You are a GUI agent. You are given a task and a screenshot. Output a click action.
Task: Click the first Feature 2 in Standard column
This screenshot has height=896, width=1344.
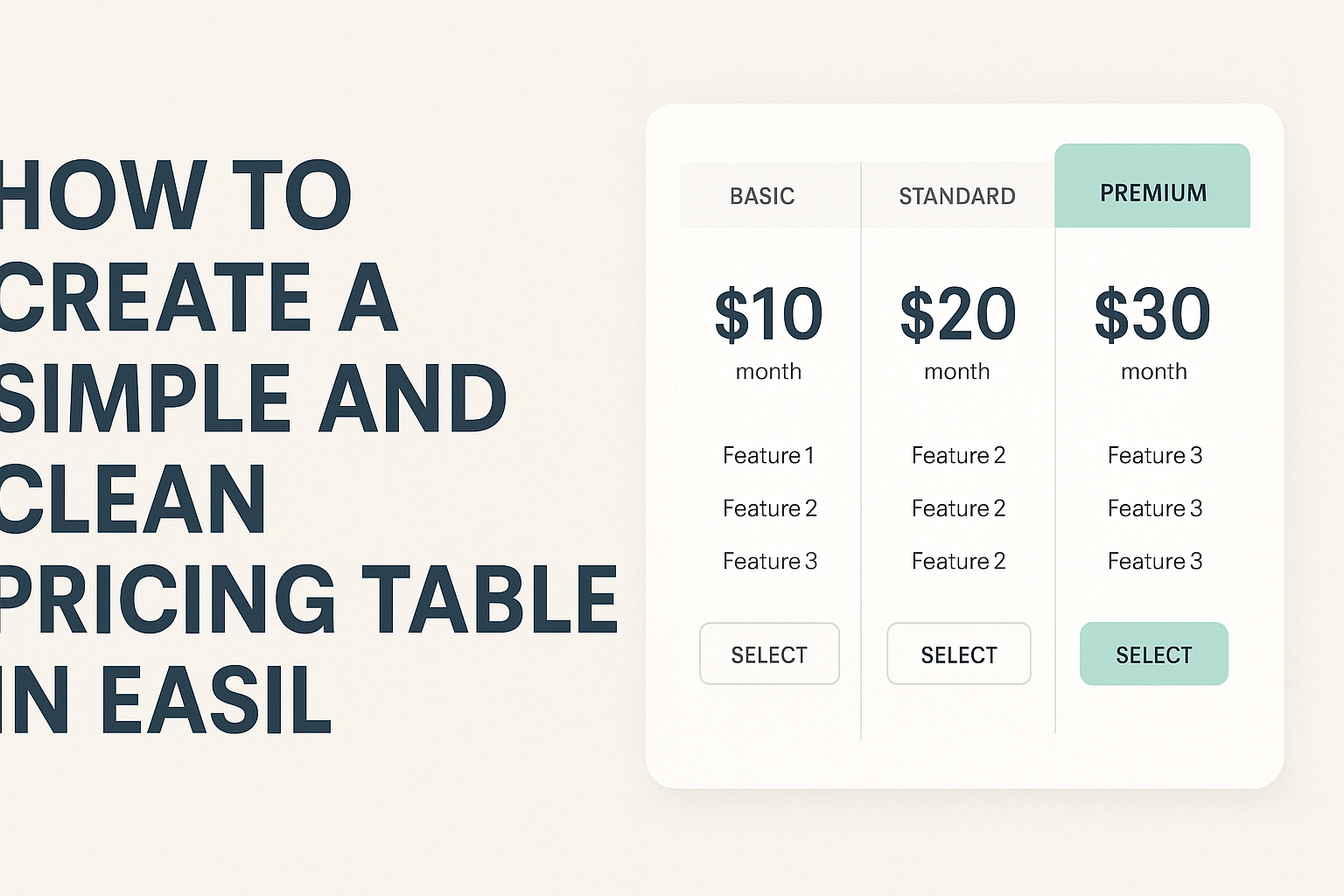click(958, 455)
